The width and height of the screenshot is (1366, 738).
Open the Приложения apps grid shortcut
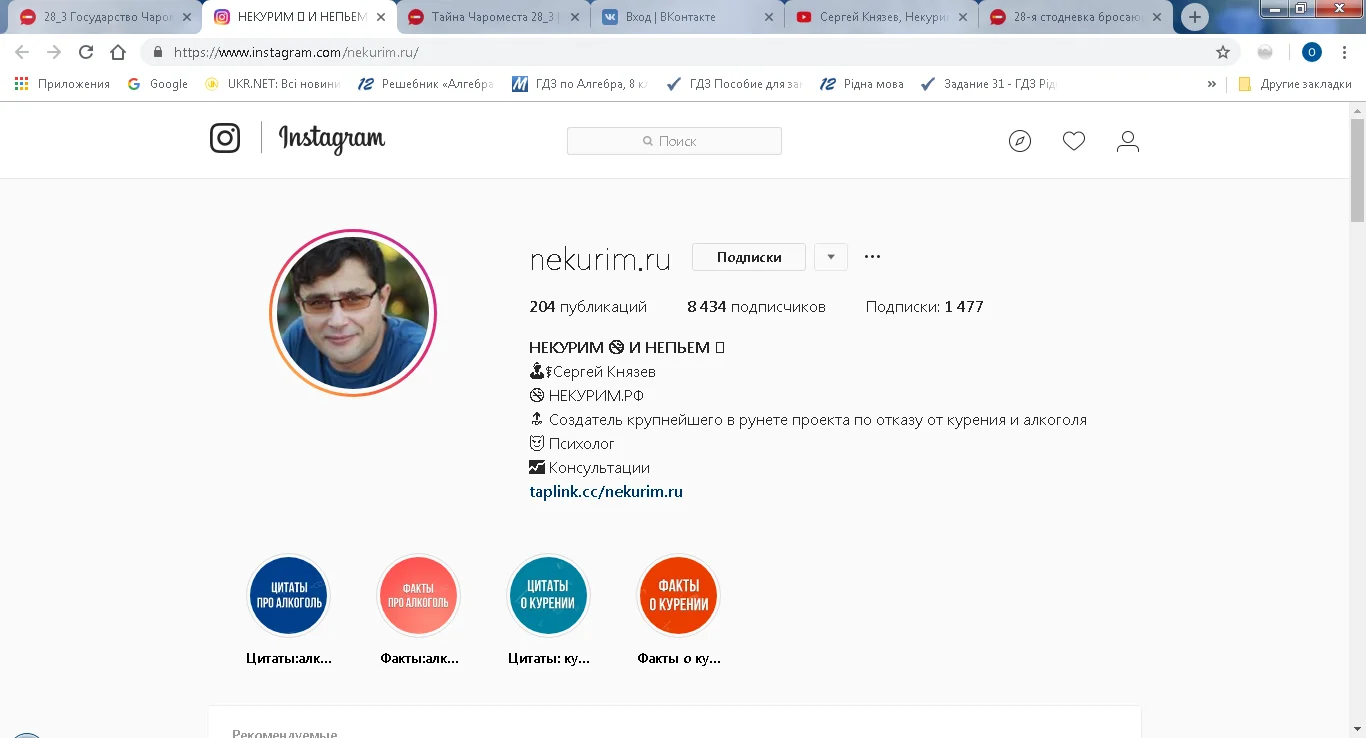(62, 84)
